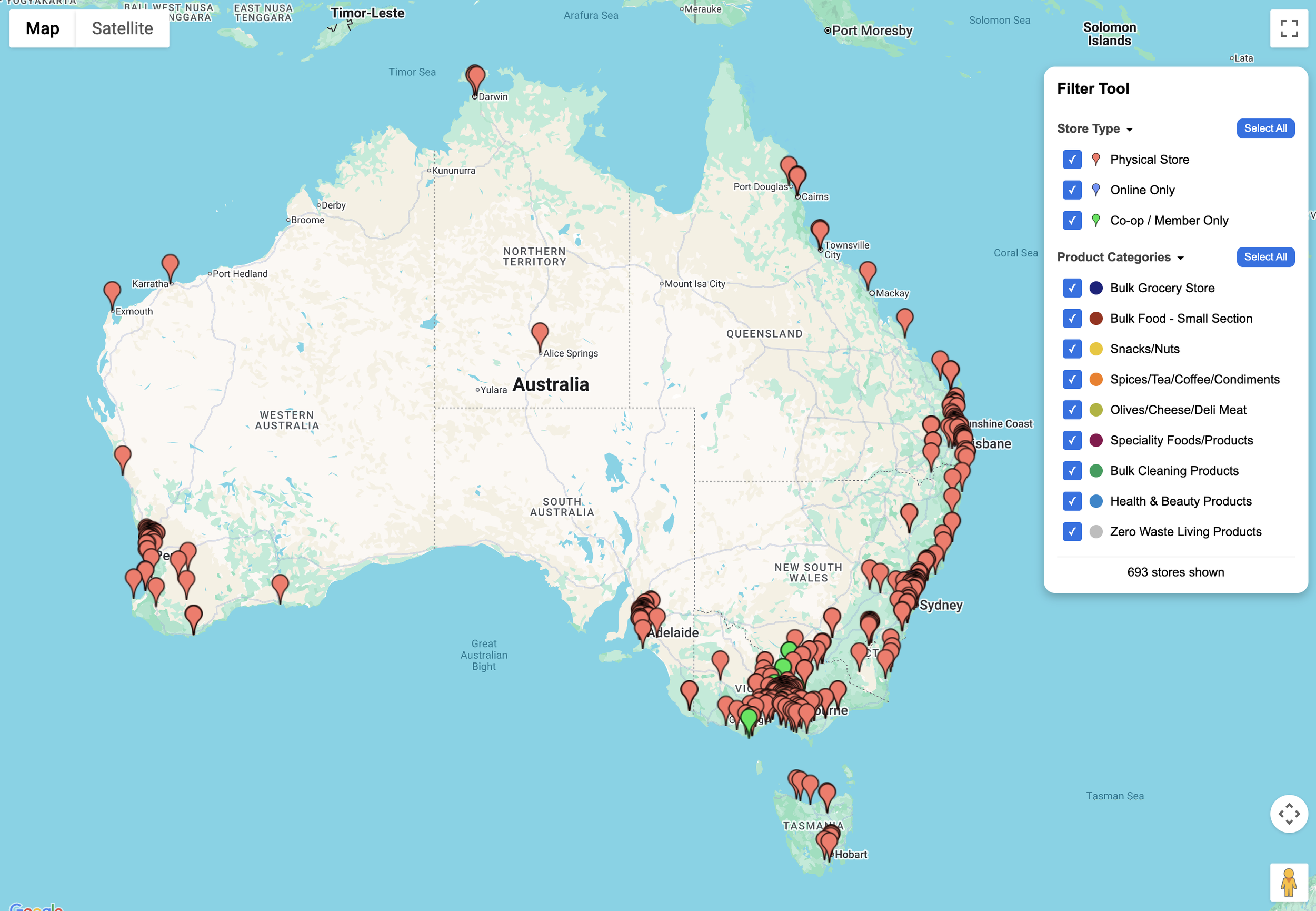This screenshot has width=1316, height=911.
Task: Switch to Satellite view
Action: tap(122, 28)
